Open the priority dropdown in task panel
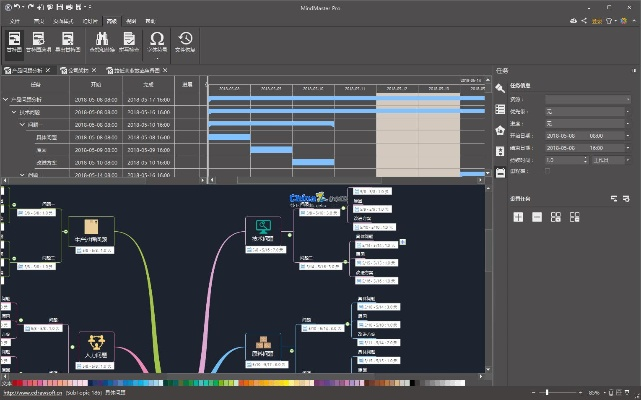This screenshot has width=641, height=400. [584, 111]
